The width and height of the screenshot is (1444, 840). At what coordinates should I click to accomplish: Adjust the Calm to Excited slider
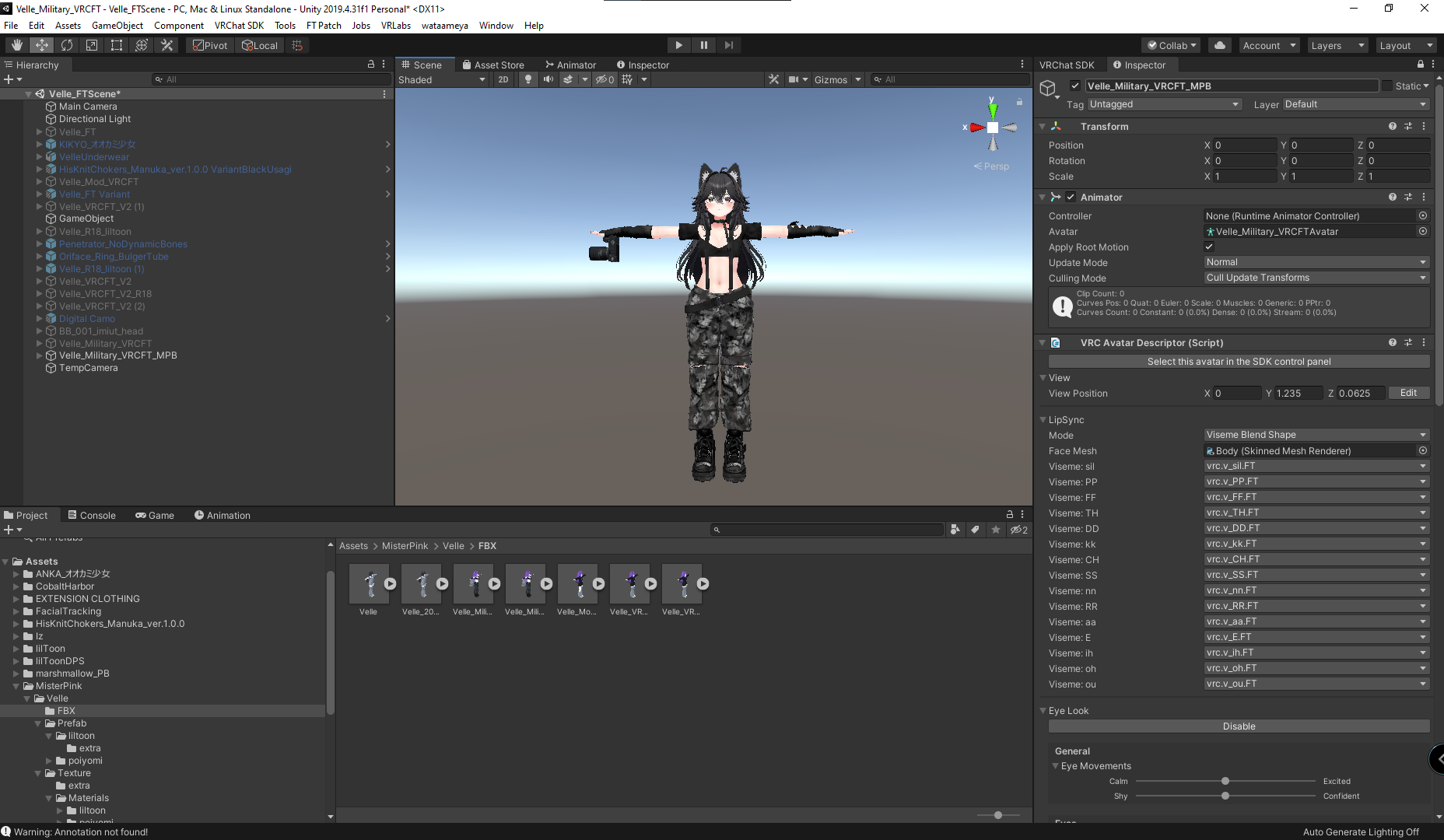[x=1225, y=781]
